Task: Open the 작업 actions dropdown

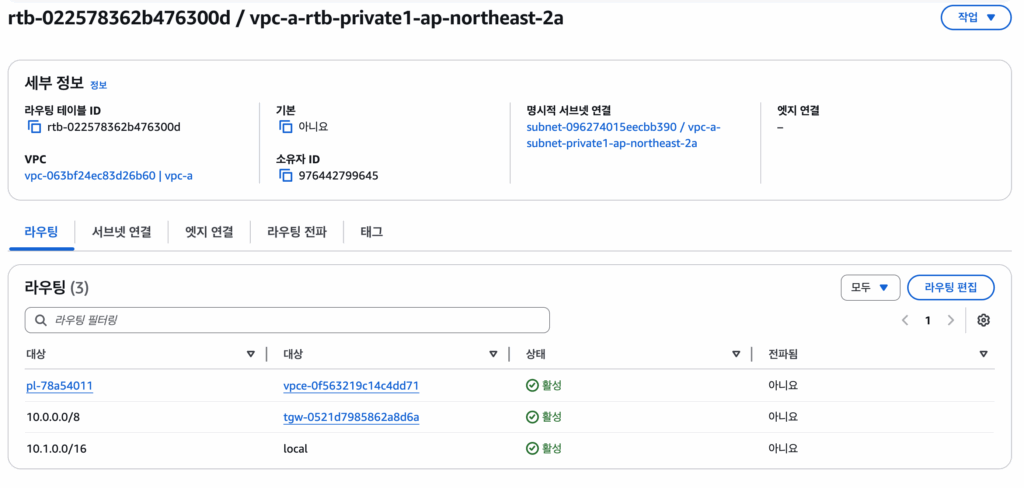Action: point(976,18)
